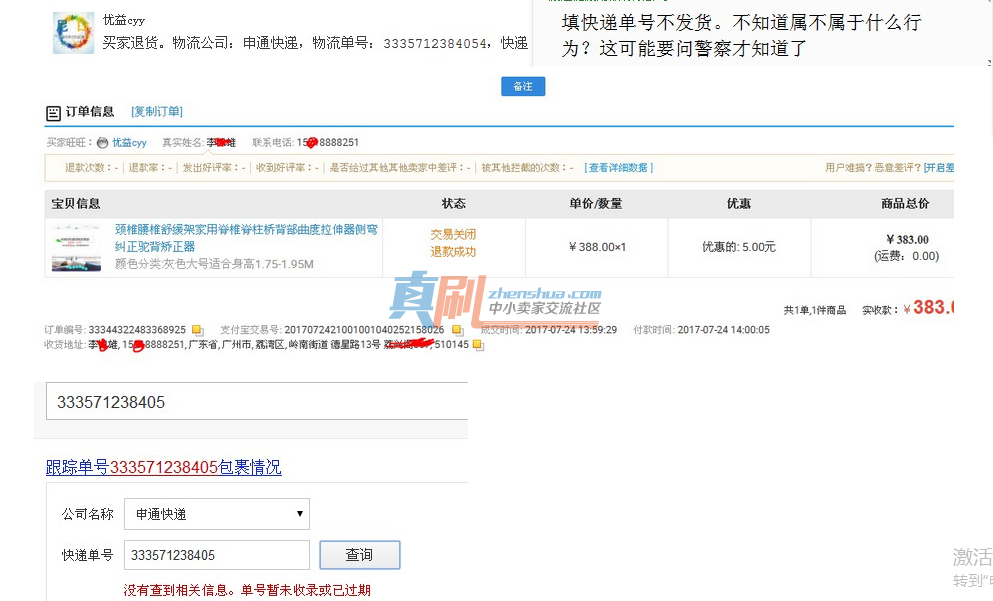Click the large tracking number search box

pos(257,401)
